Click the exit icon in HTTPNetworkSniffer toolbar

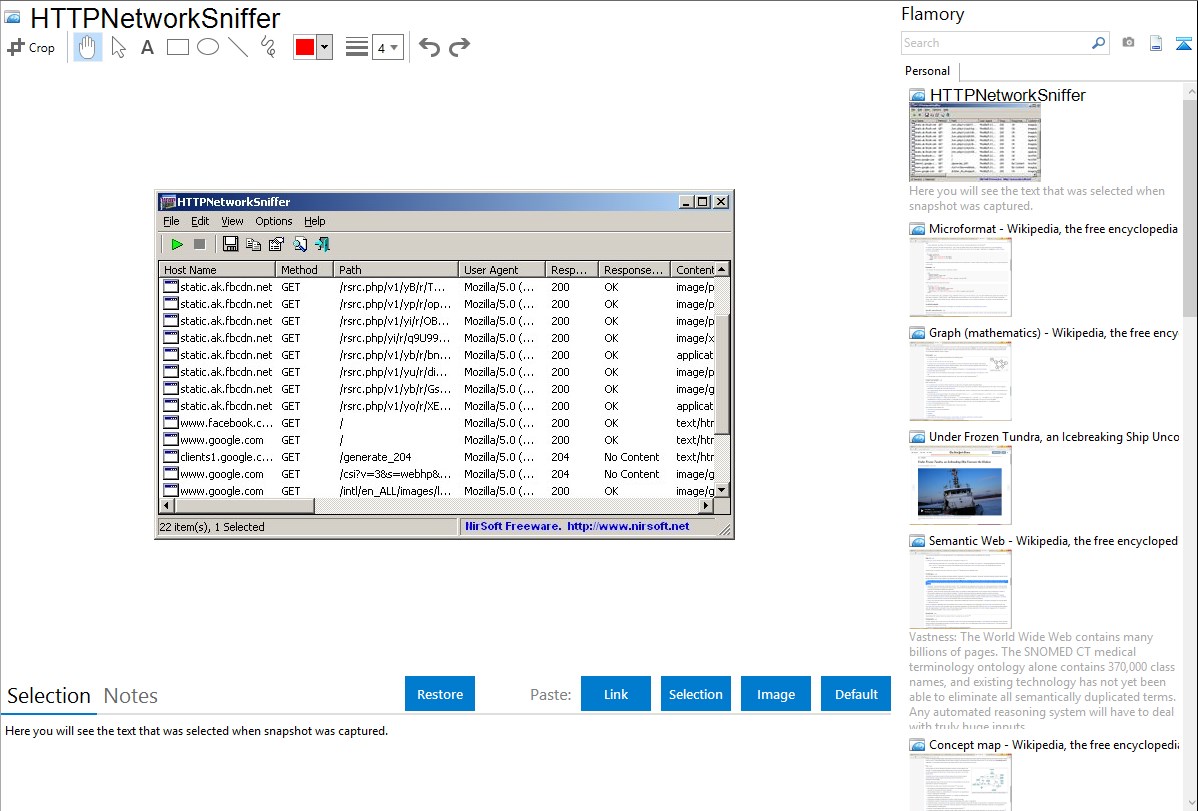[x=322, y=245]
